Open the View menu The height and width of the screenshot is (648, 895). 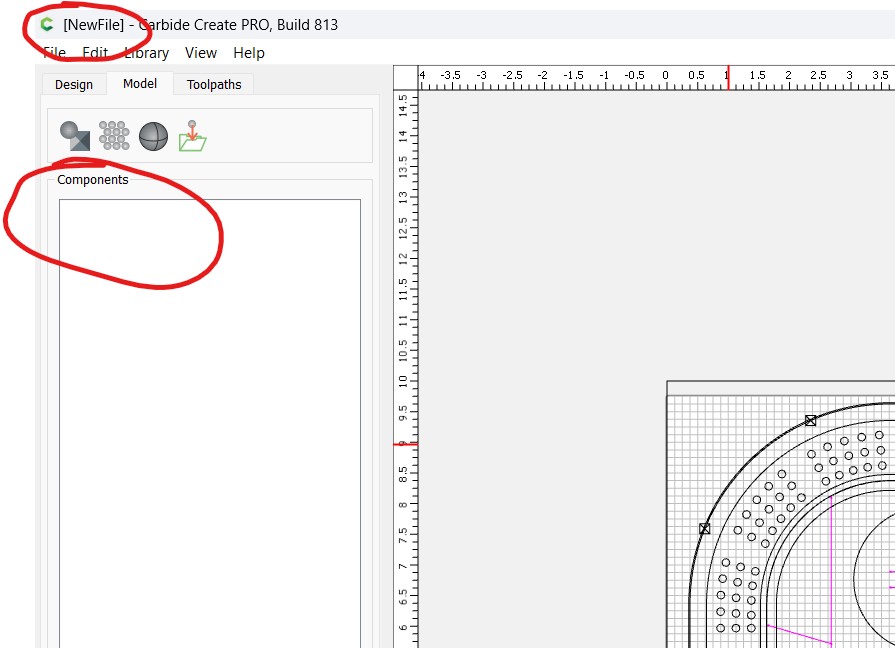(201, 53)
